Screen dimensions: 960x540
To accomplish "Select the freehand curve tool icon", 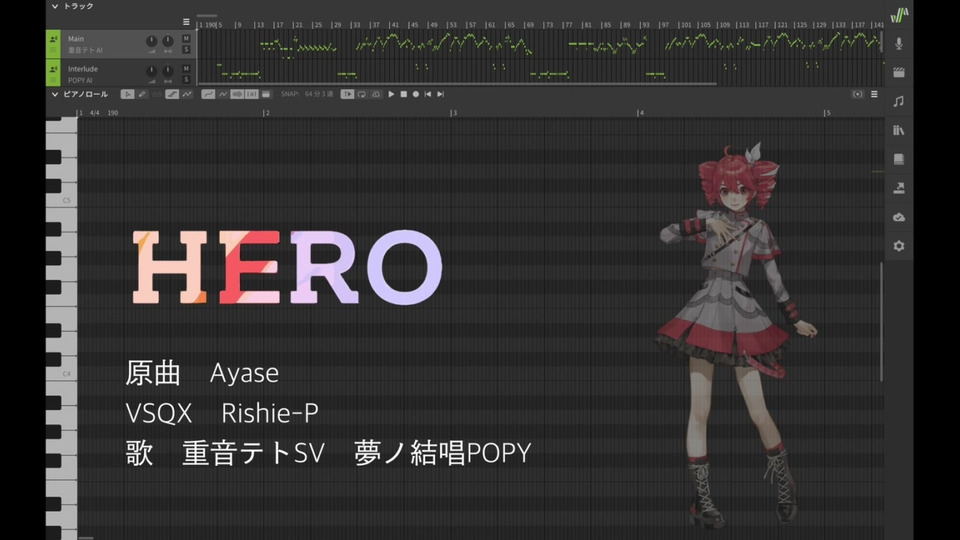I will [x=187, y=94].
